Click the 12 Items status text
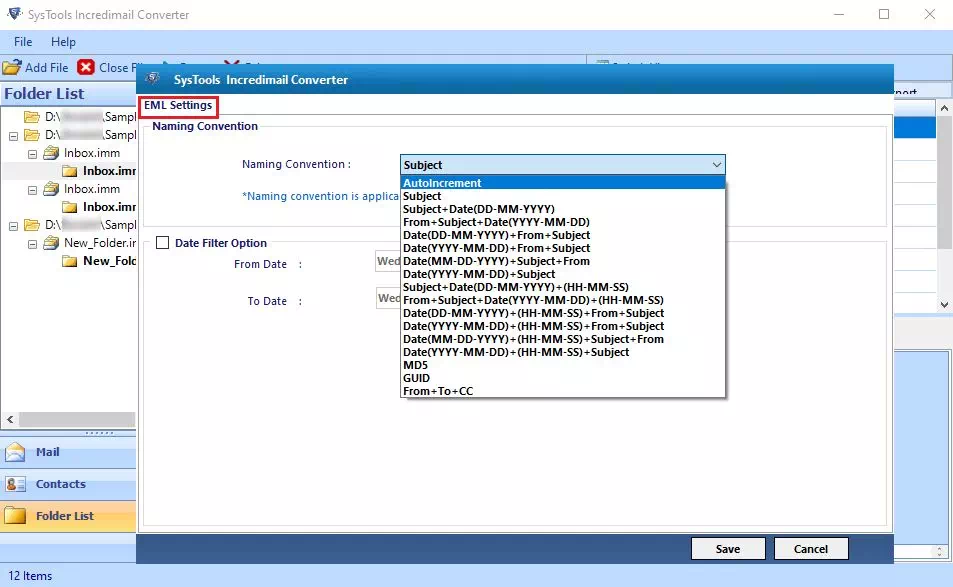 (x=30, y=575)
